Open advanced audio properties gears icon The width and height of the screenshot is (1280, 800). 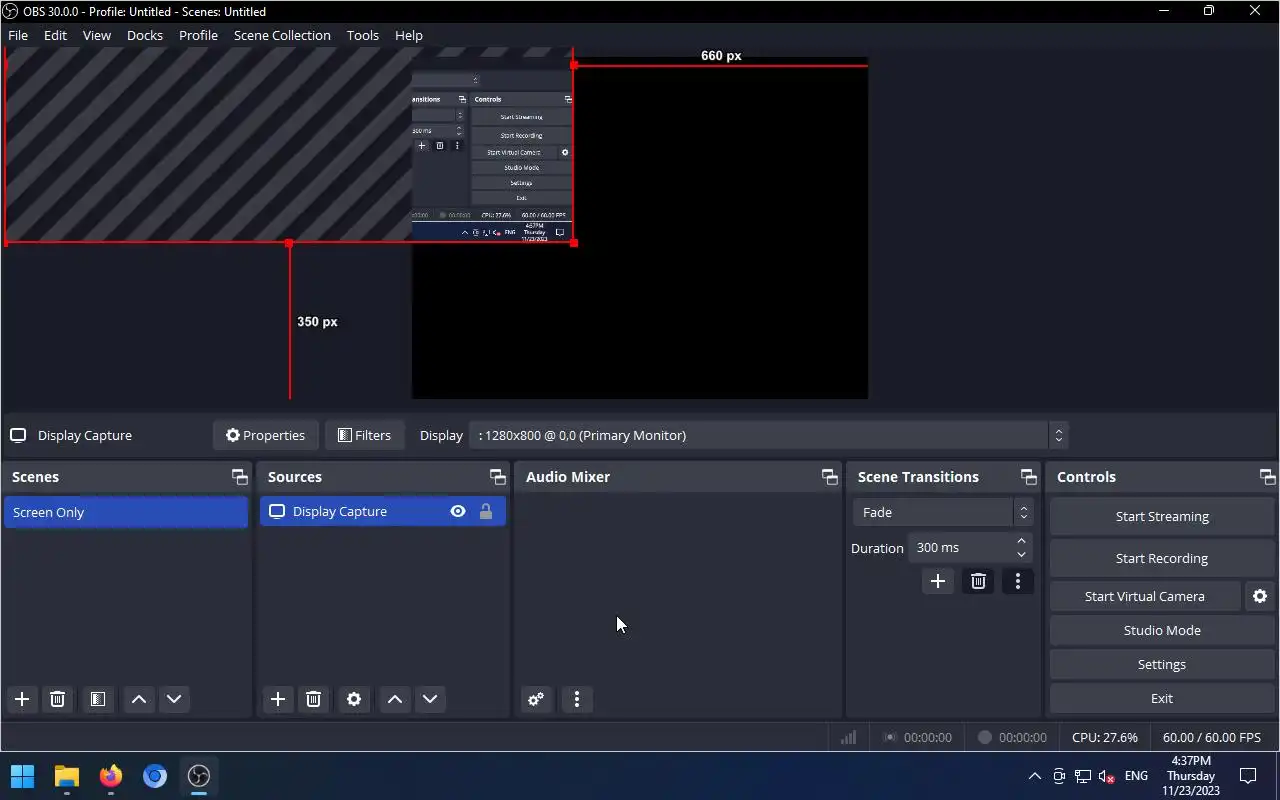tap(536, 699)
